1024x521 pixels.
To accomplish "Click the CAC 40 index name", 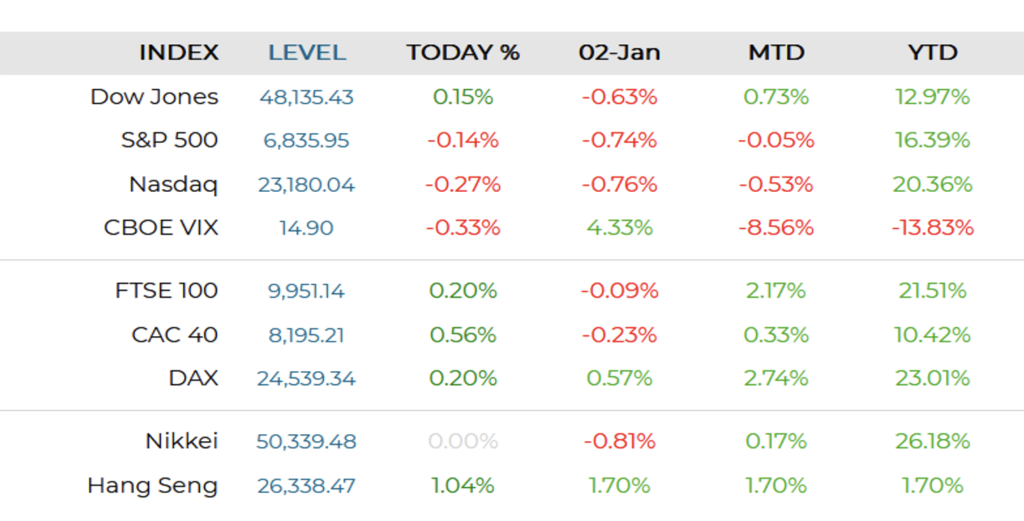I will point(174,334).
